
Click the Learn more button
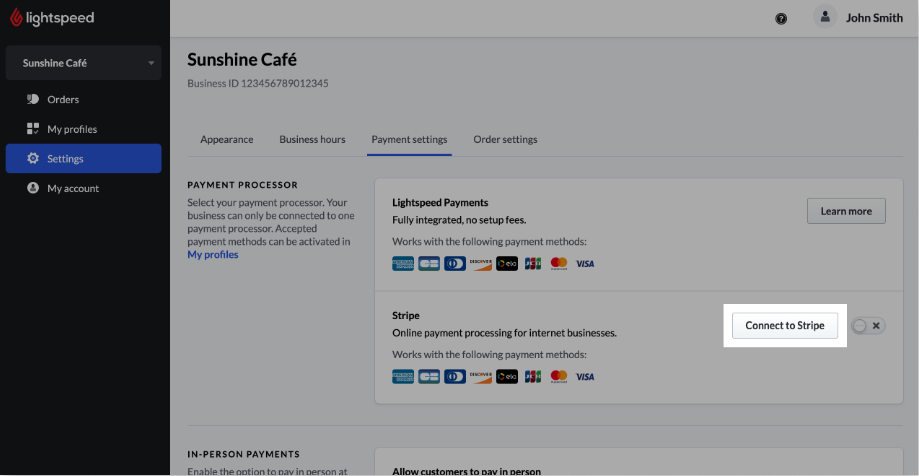tap(846, 211)
